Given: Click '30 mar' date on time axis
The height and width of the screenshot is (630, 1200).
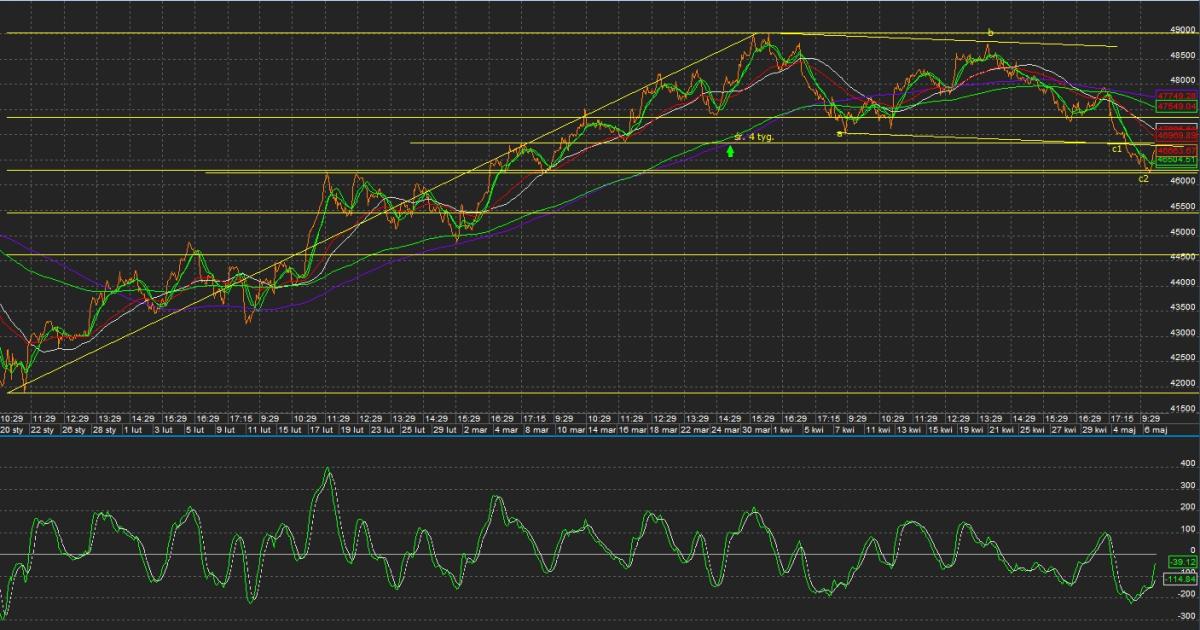Looking at the screenshot, I should pos(758,429).
